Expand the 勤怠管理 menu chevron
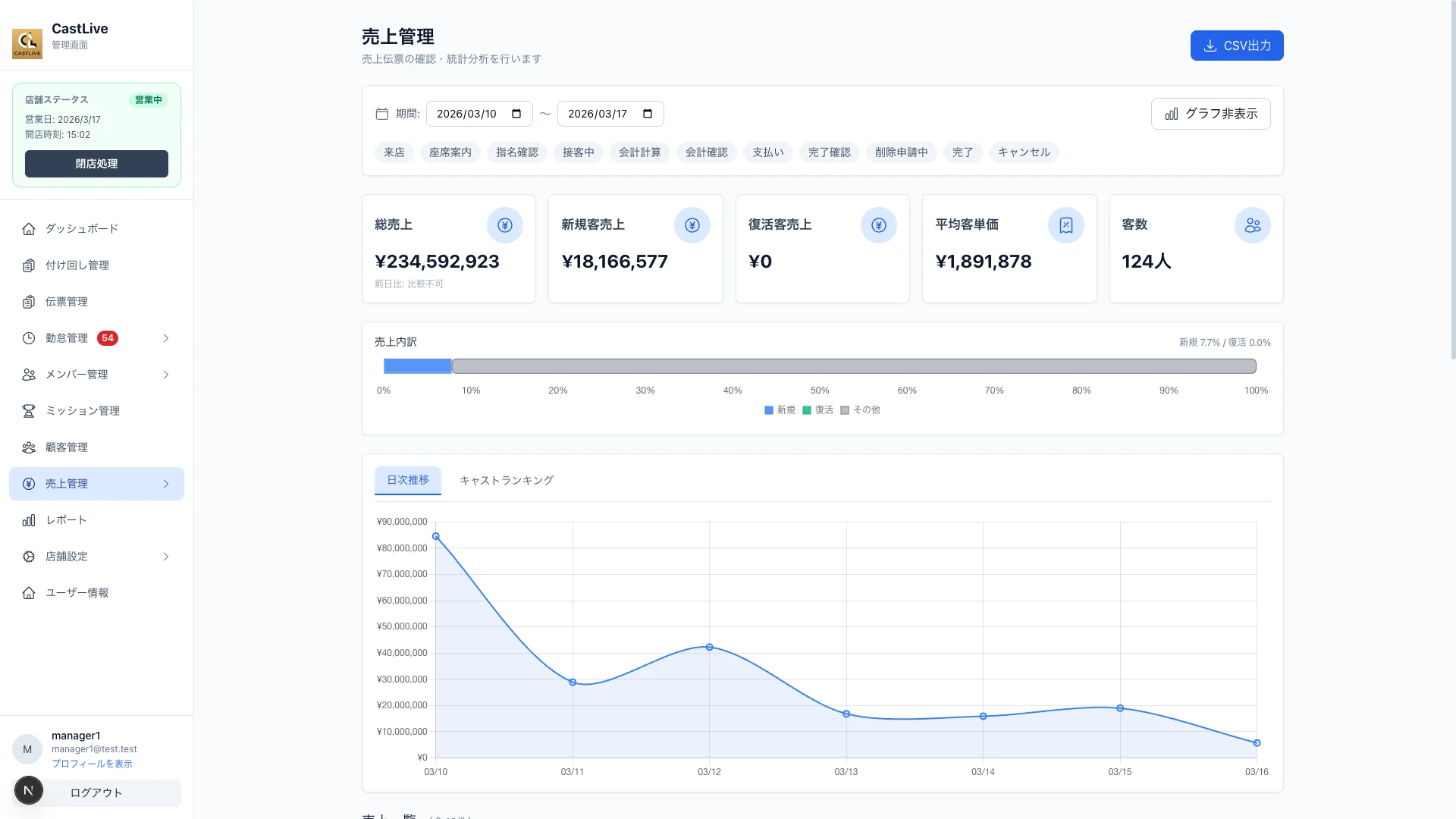This screenshot has width=1456, height=819. [x=166, y=338]
